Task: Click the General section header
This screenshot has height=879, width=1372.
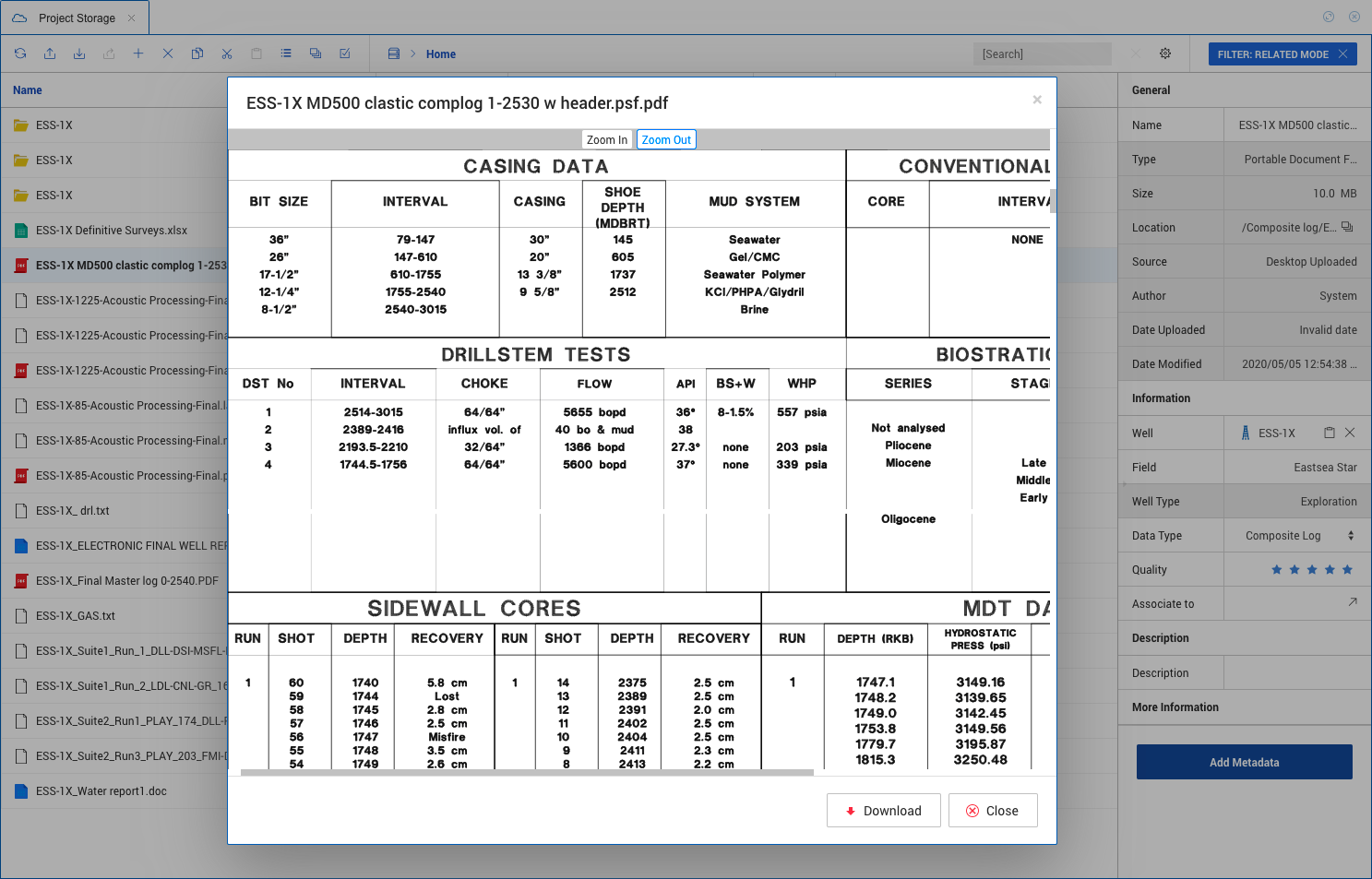Action: click(x=1151, y=90)
